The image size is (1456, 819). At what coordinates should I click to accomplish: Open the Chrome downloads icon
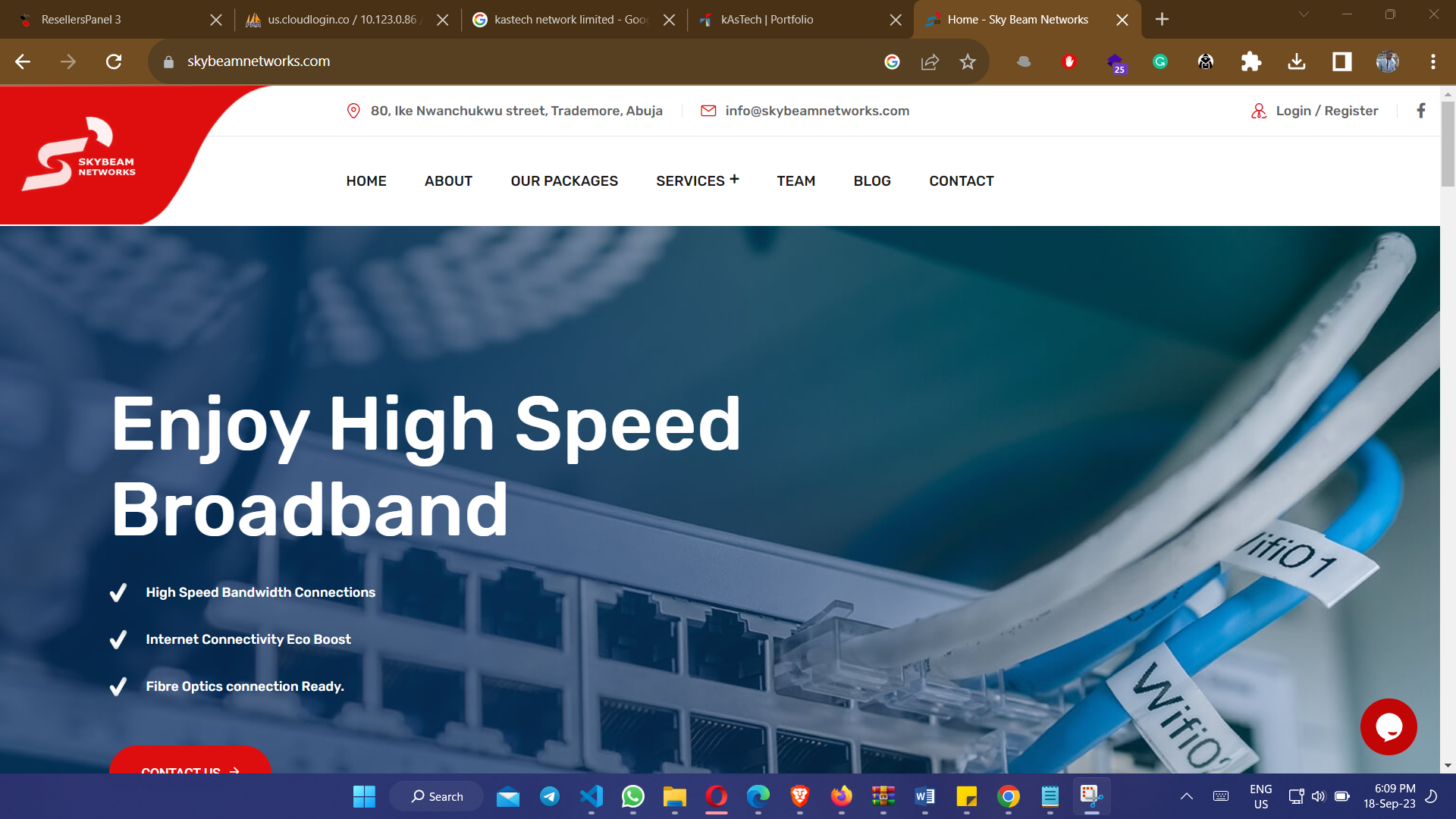coord(1297,61)
